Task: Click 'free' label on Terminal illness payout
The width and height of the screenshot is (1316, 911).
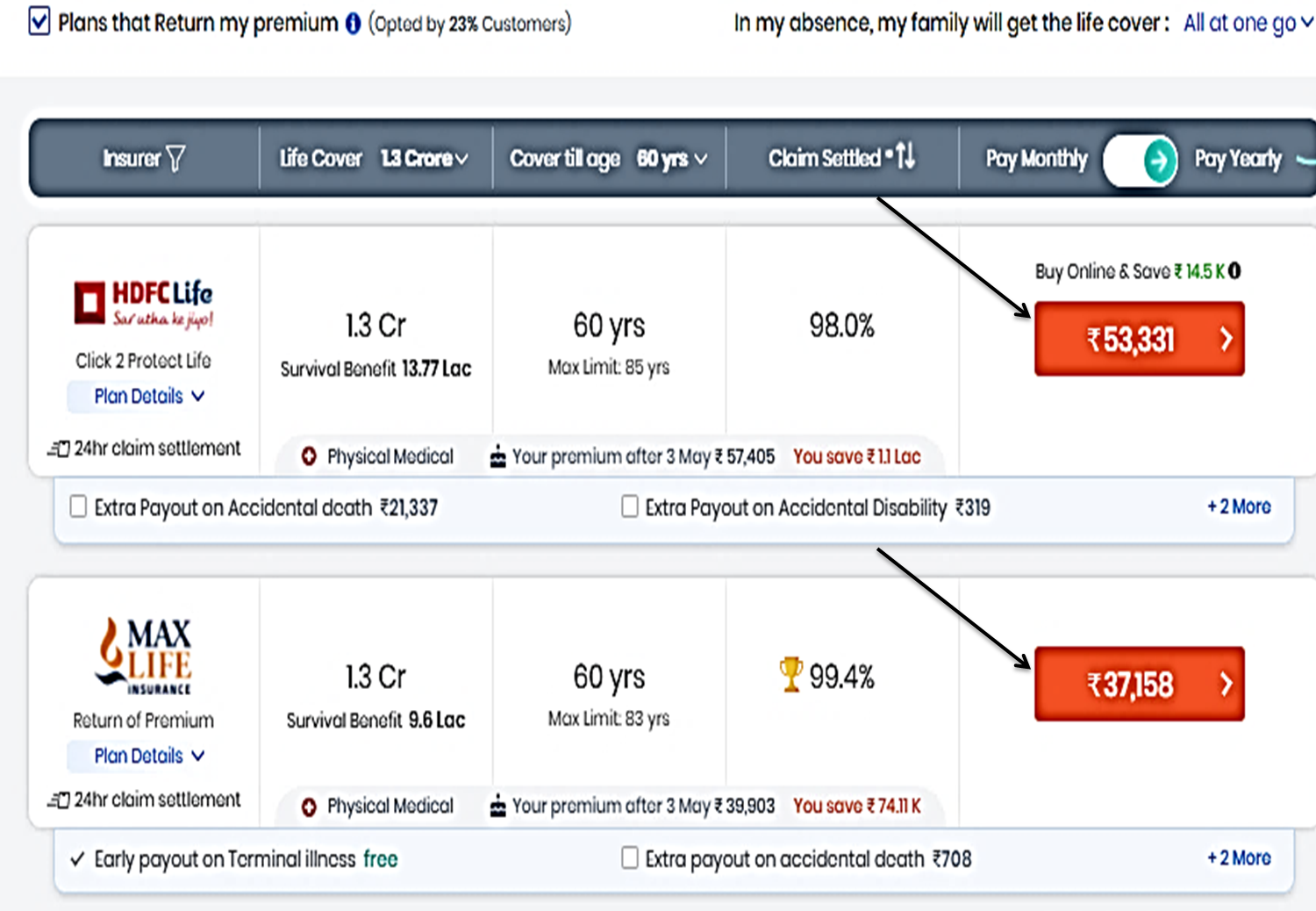Action: [x=381, y=858]
